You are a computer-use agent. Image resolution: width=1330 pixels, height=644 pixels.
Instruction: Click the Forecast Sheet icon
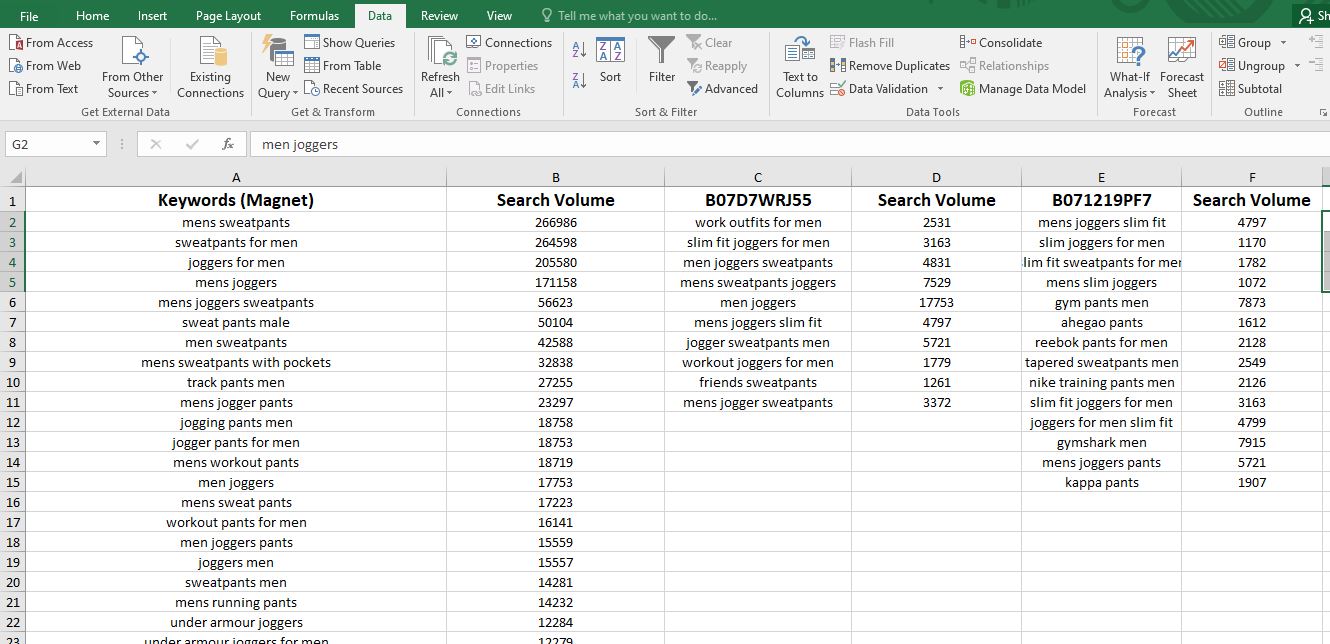(x=1182, y=66)
